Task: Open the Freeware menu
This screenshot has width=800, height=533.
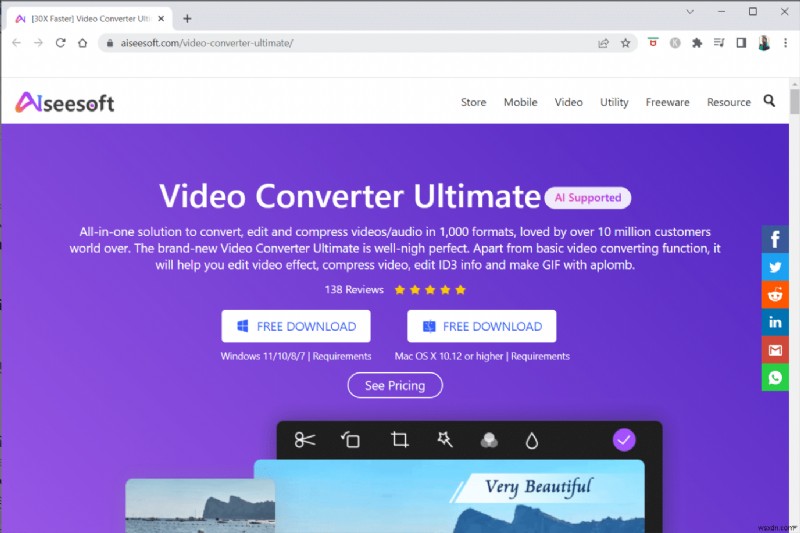Action: [667, 102]
